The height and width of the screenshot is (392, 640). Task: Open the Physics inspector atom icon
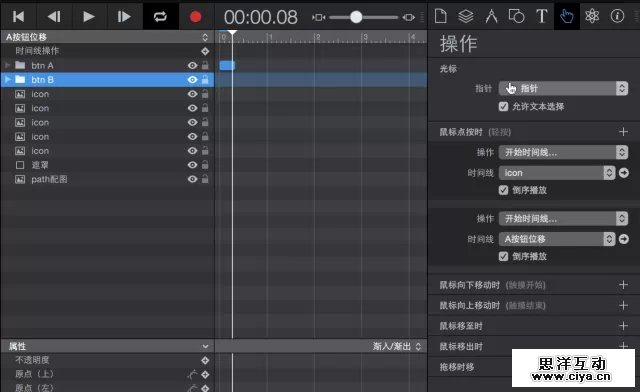coord(592,16)
